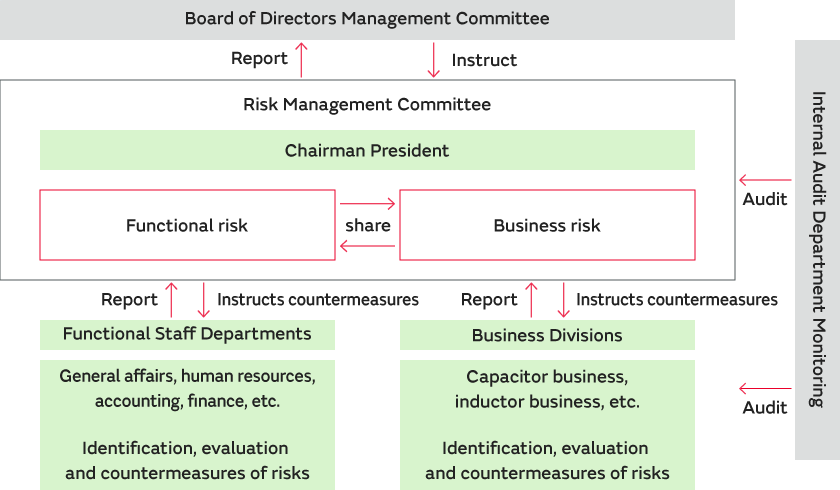Click the Chairman President green bar
This screenshot has width=840, height=490.
tap(367, 151)
